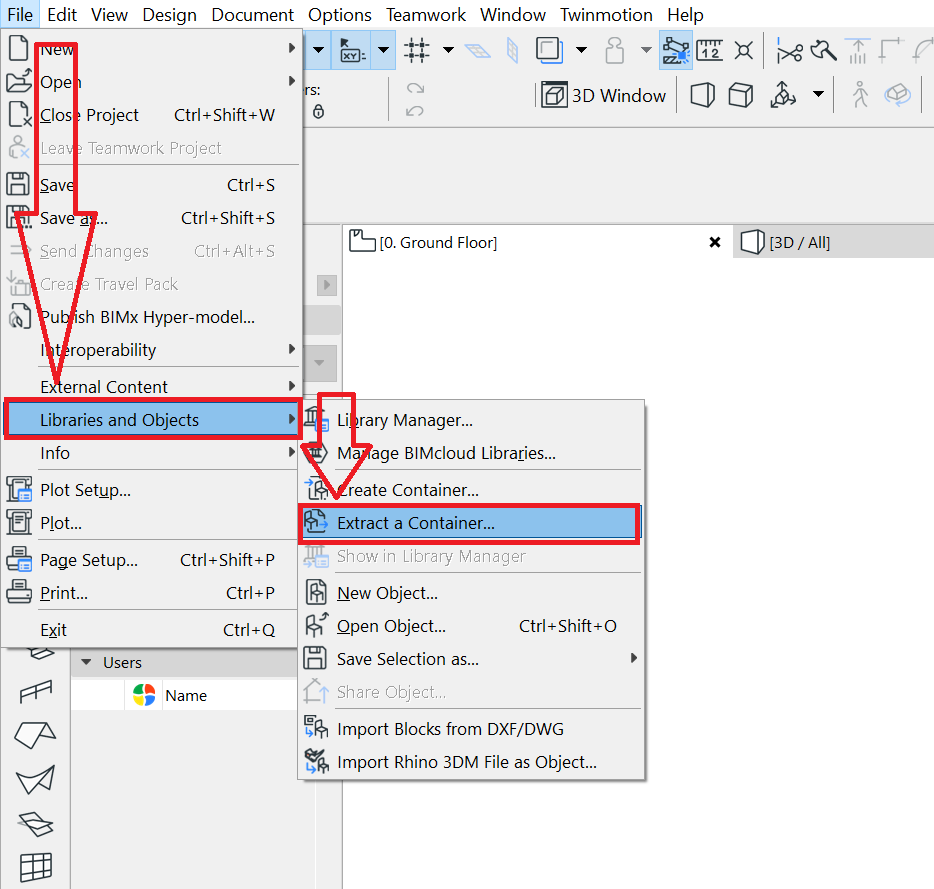Expand the Libraries and Objects submenu

(x=152, y=420)
